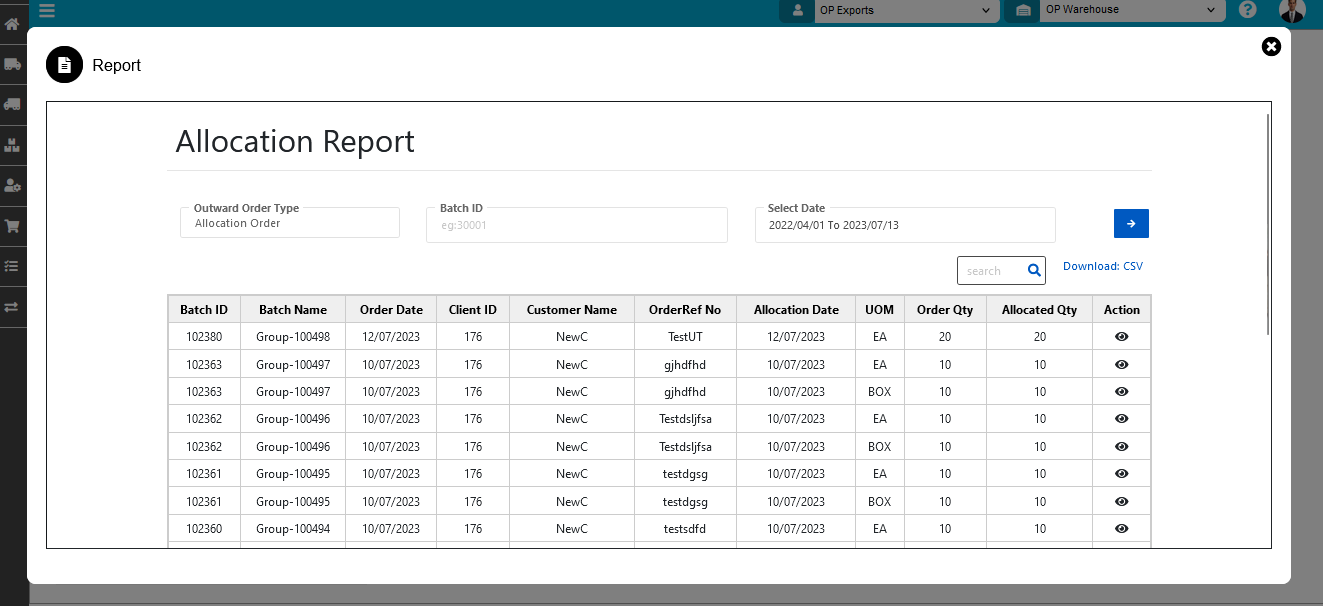Image resolution: width=1323 pixels, height=606 pixels.
Task: Sort by UOM column header
Action: tap(880, 310)
